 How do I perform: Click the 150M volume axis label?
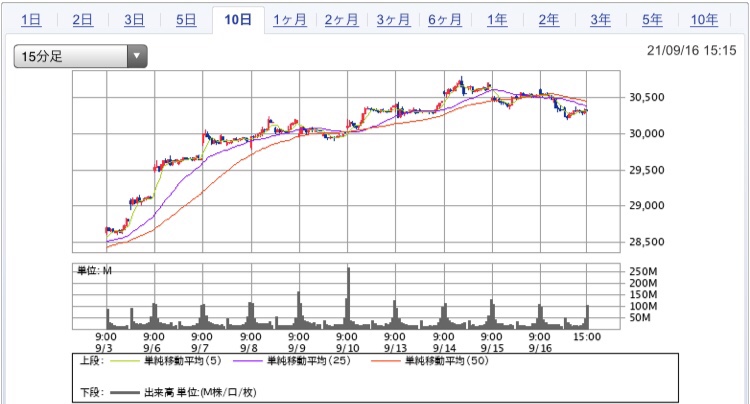click(x=643, y=295)
